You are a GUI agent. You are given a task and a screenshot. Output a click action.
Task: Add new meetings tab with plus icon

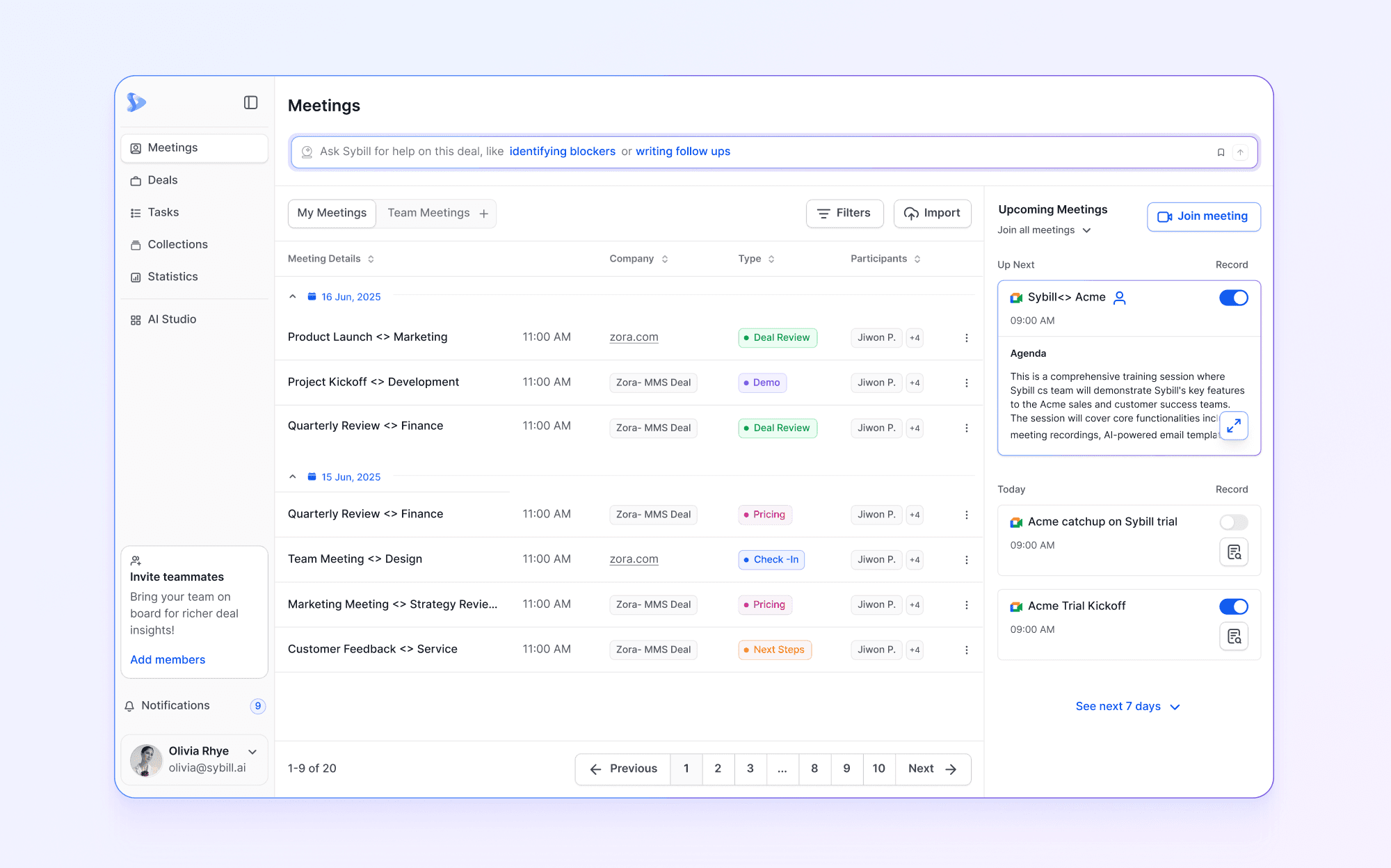point(484,214)
